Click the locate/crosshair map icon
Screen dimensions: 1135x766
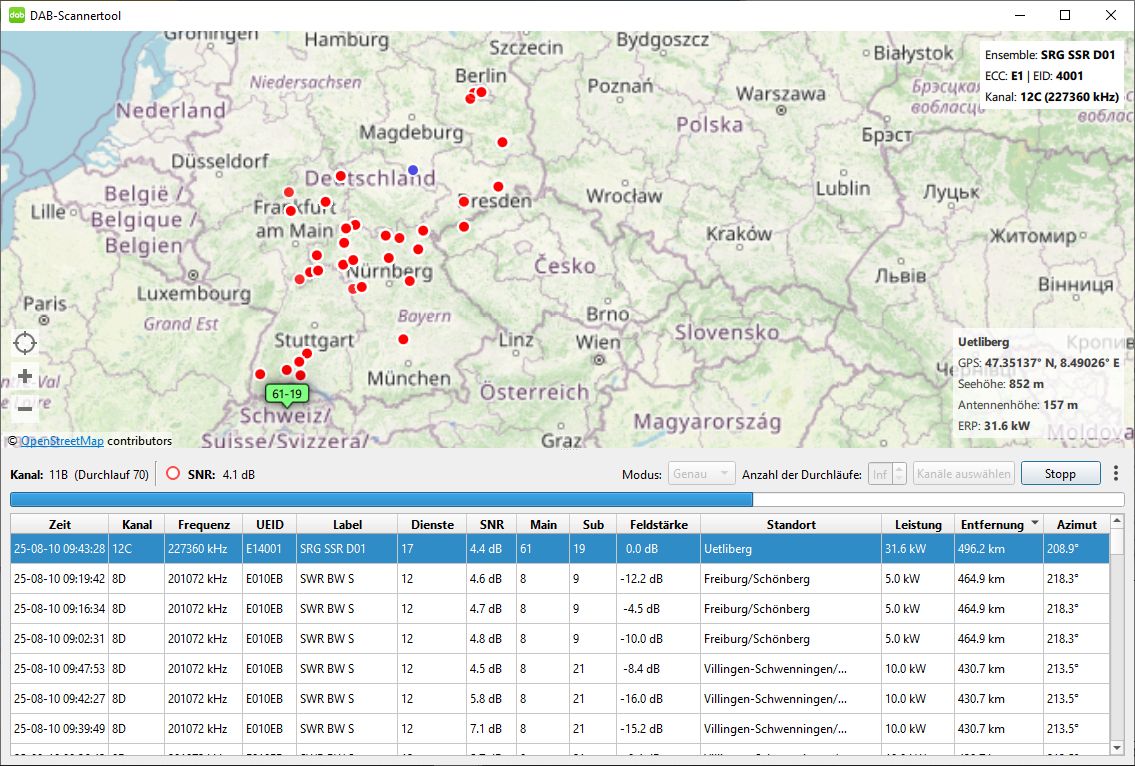coord(25,344)
